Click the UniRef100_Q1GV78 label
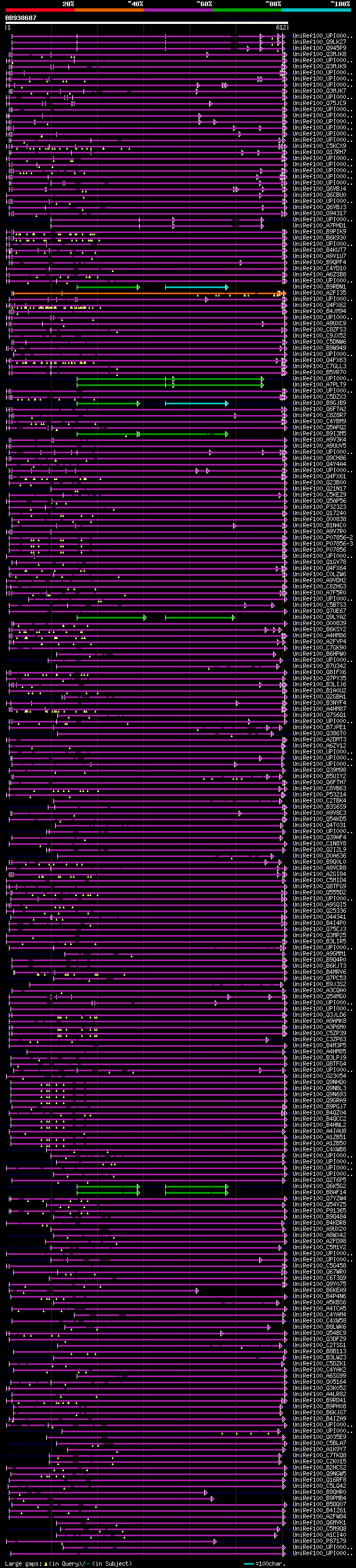Screen dimensions: 356x1568 tap(319, 562)
